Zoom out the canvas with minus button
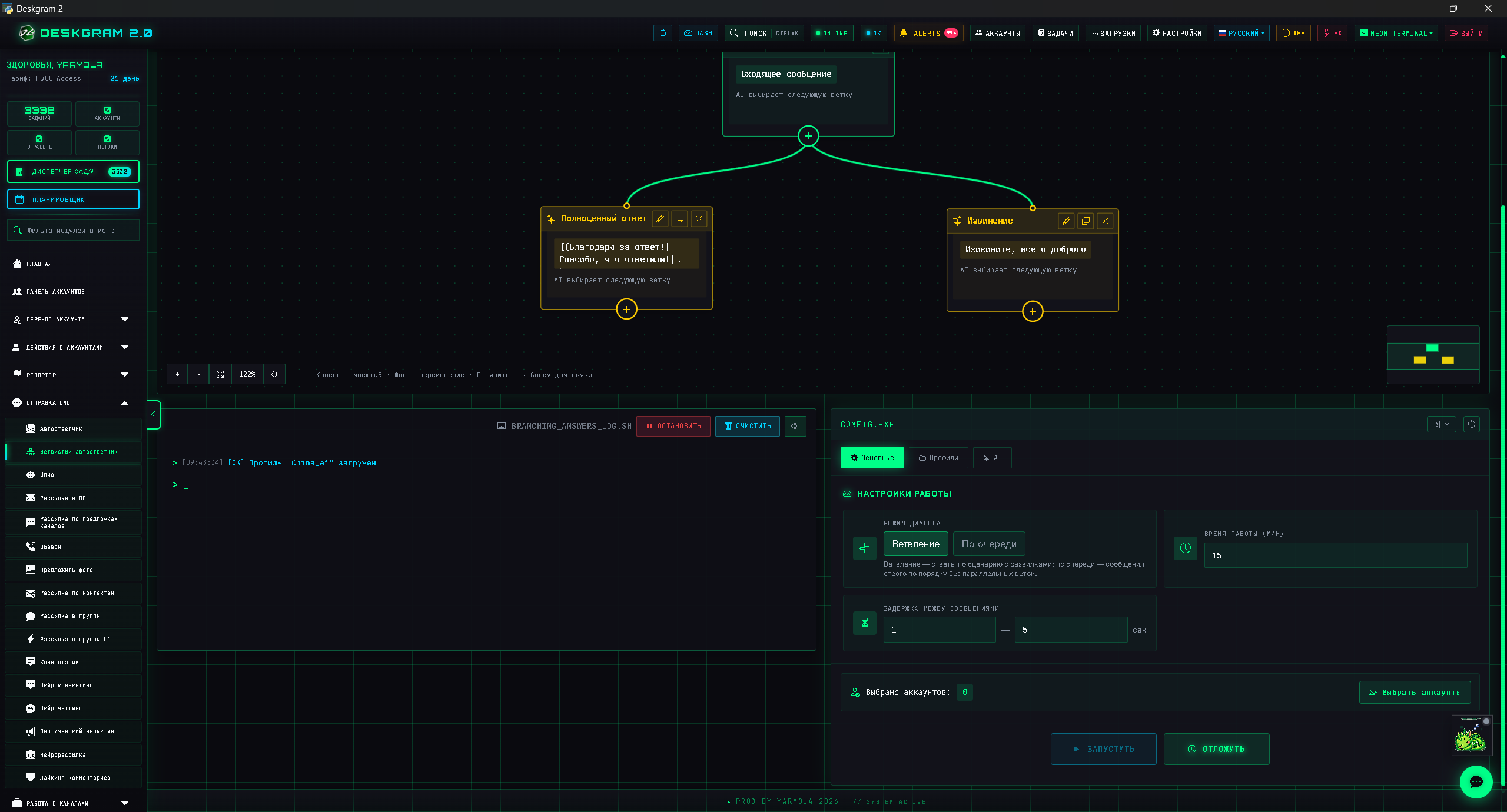The image size is (1507, 812). [199, 374]
